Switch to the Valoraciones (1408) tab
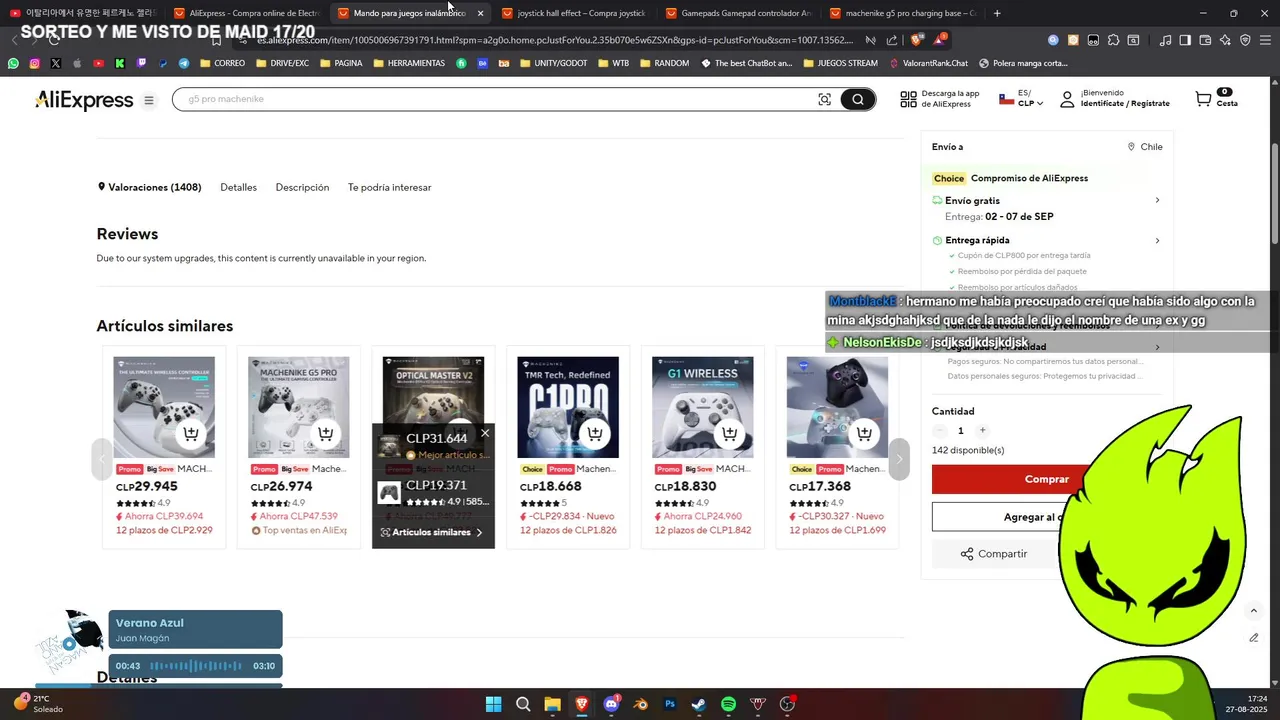The height and width of the screenshot is (720, 1280). 149,187
